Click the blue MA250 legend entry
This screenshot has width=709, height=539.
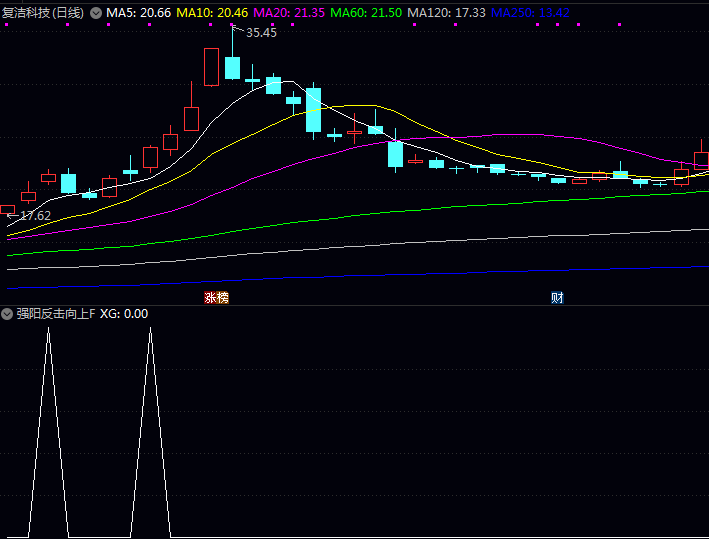[x=529, y=13]
